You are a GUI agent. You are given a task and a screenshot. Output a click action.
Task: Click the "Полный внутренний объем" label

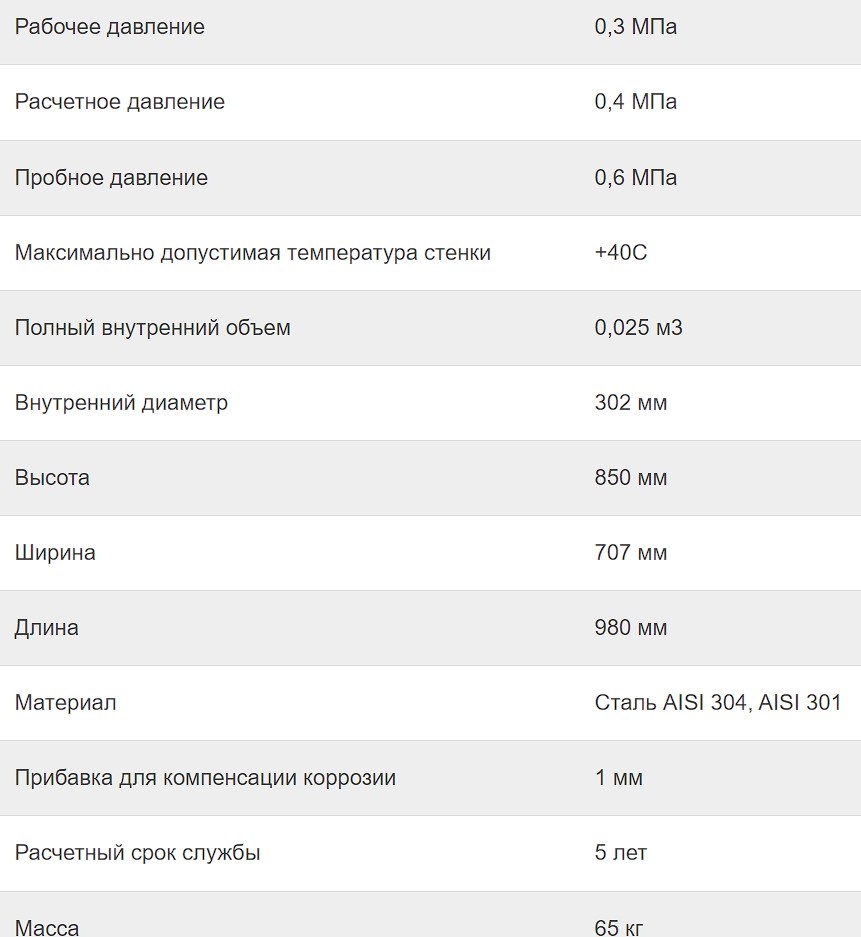point(153,328)
